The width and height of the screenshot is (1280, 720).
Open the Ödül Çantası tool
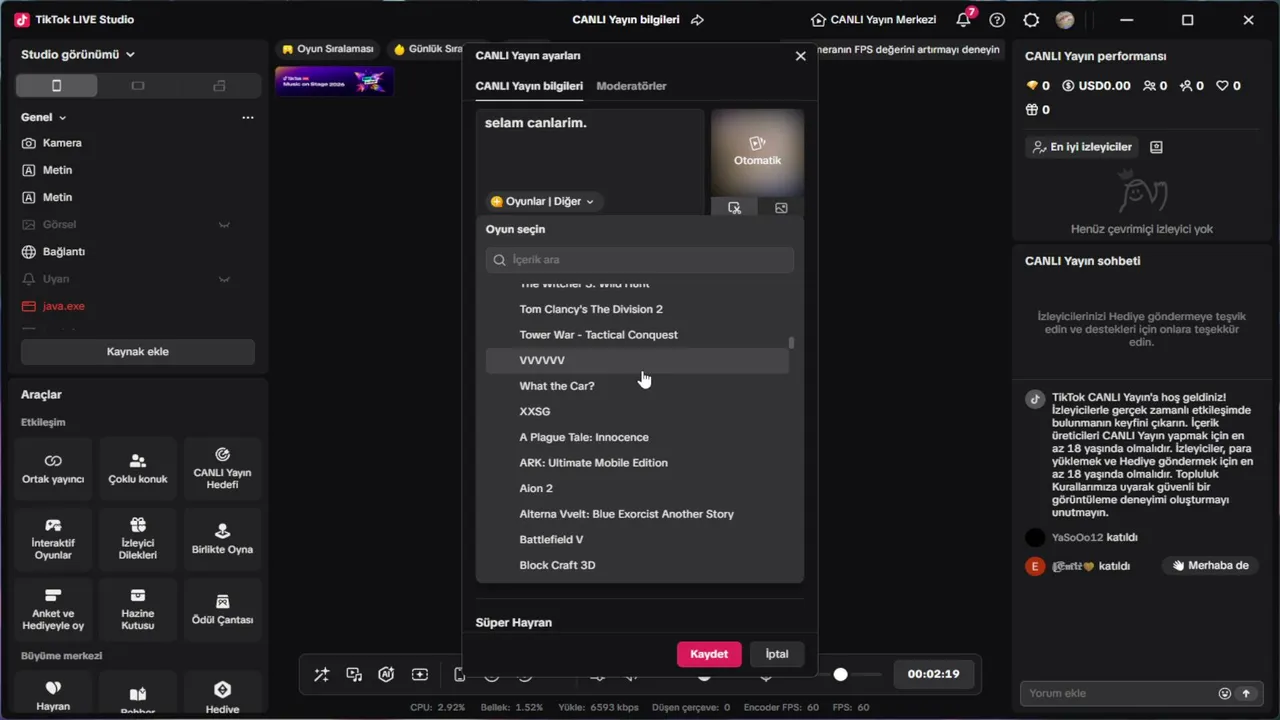coord(222,609)
